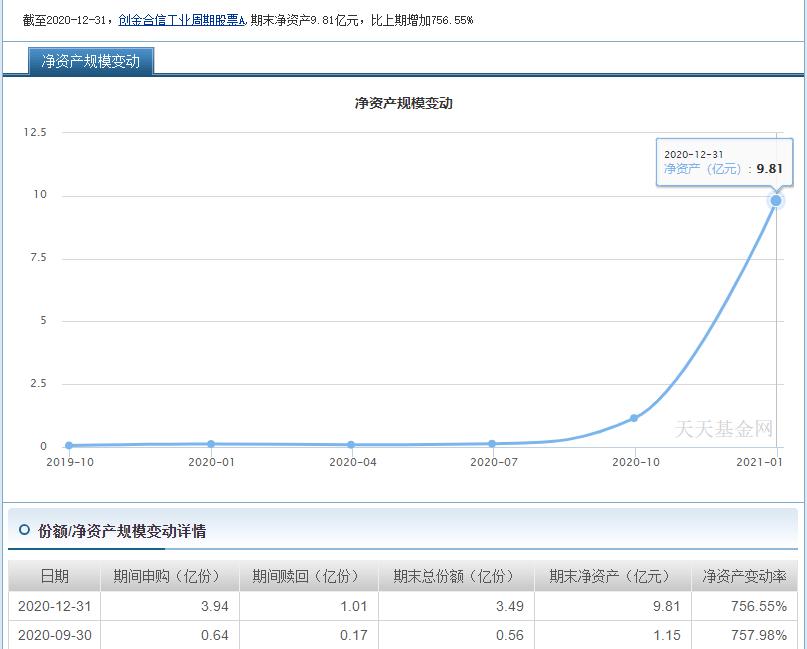Select the data point above 2020-07
The image size is (807, 649).
[491, 441]
